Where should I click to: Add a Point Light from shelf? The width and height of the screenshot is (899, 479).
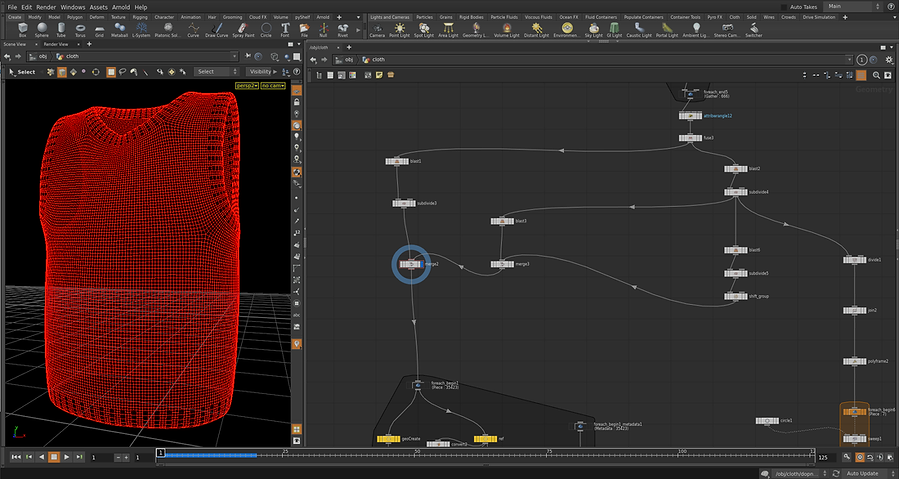point(400,30)
